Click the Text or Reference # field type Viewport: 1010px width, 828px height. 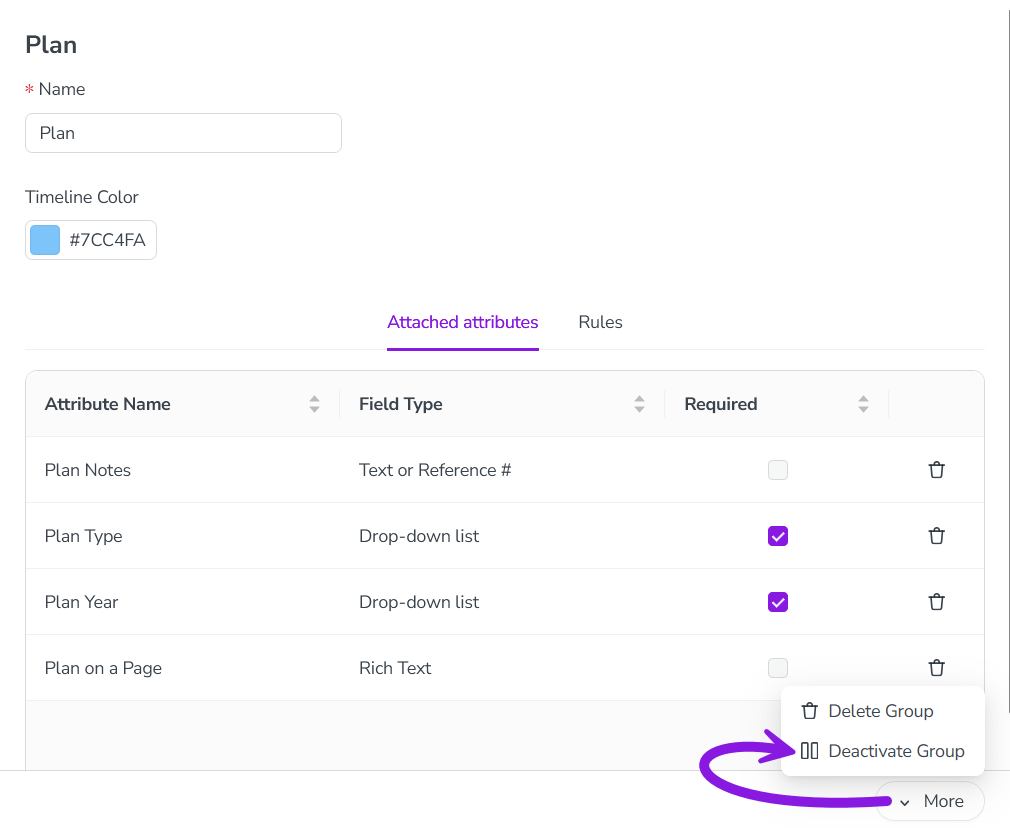coord(435,470)
